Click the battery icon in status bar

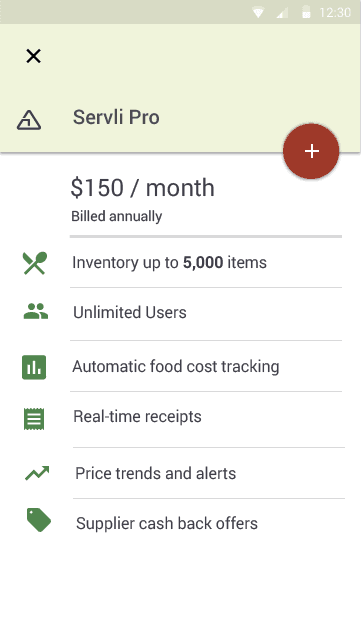click(306, 12)
